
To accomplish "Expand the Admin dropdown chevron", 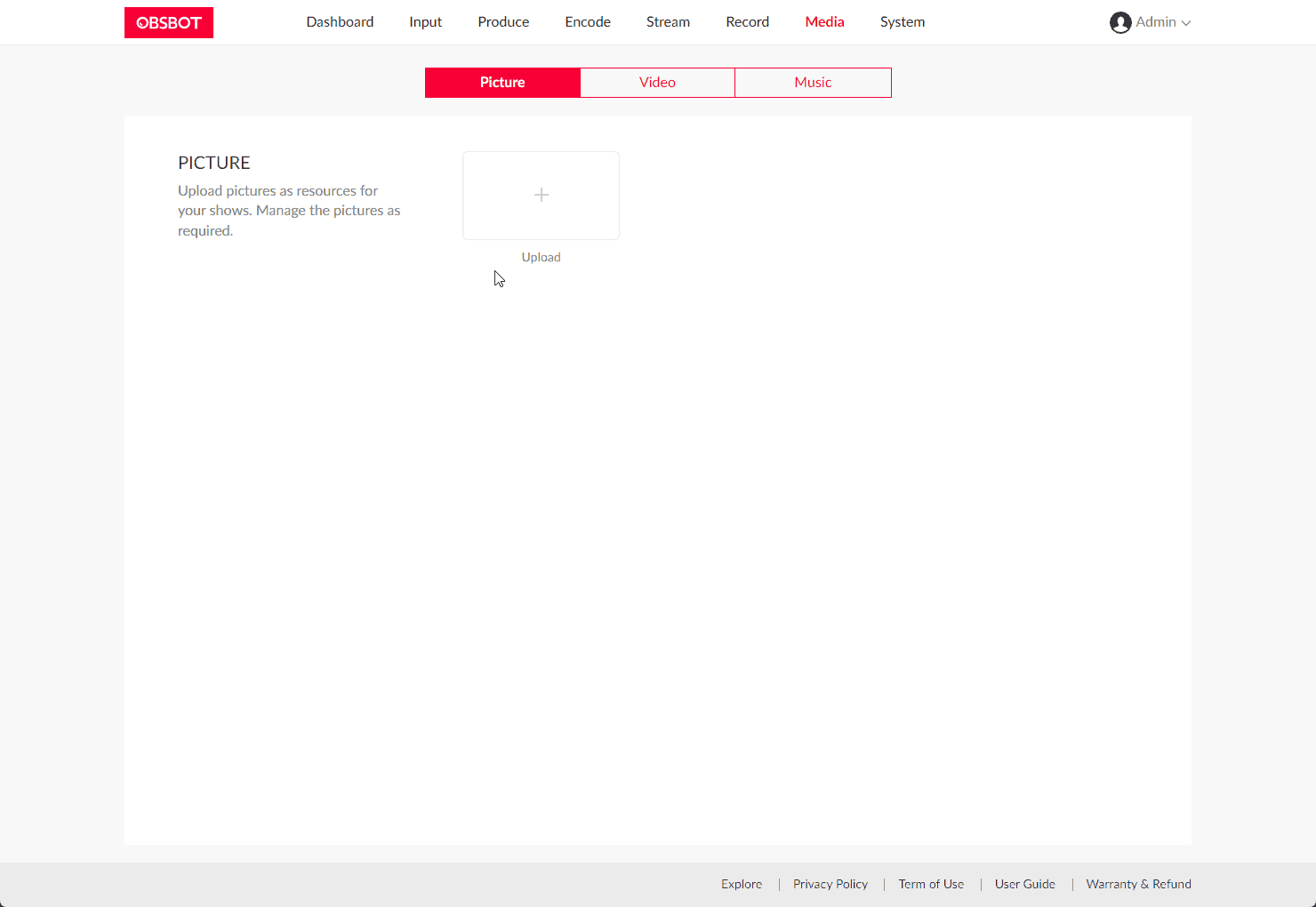I will pyautogui.click(x=1186, y=23).
